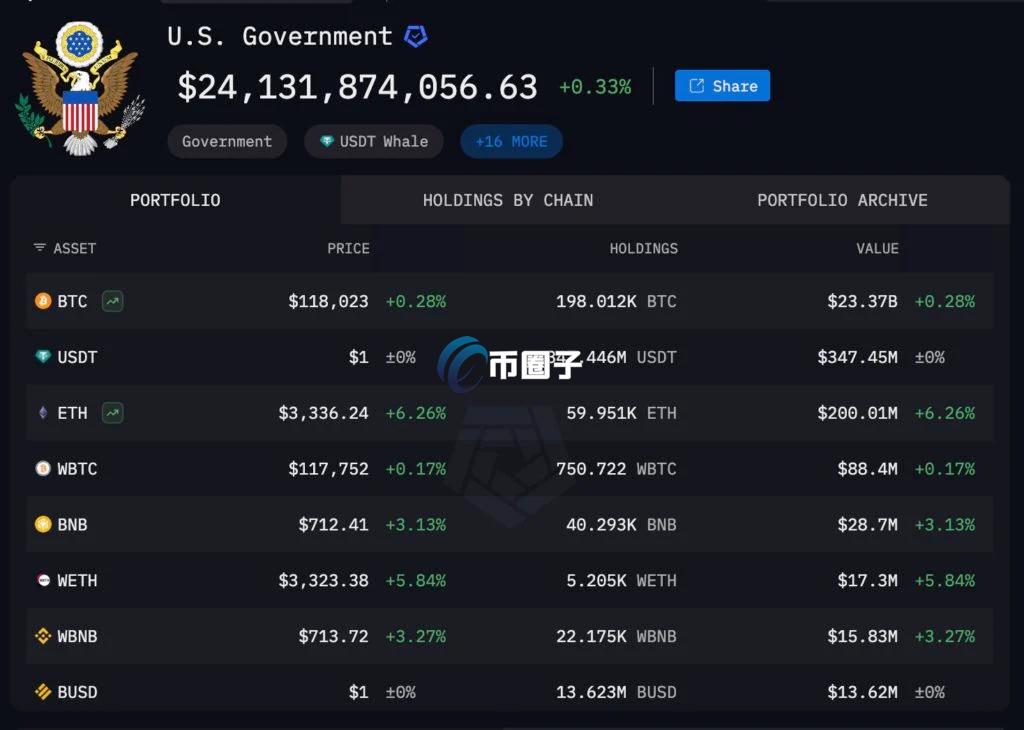Click the WETH token icon
The image size is (1024, 730).
click(43, 580)
